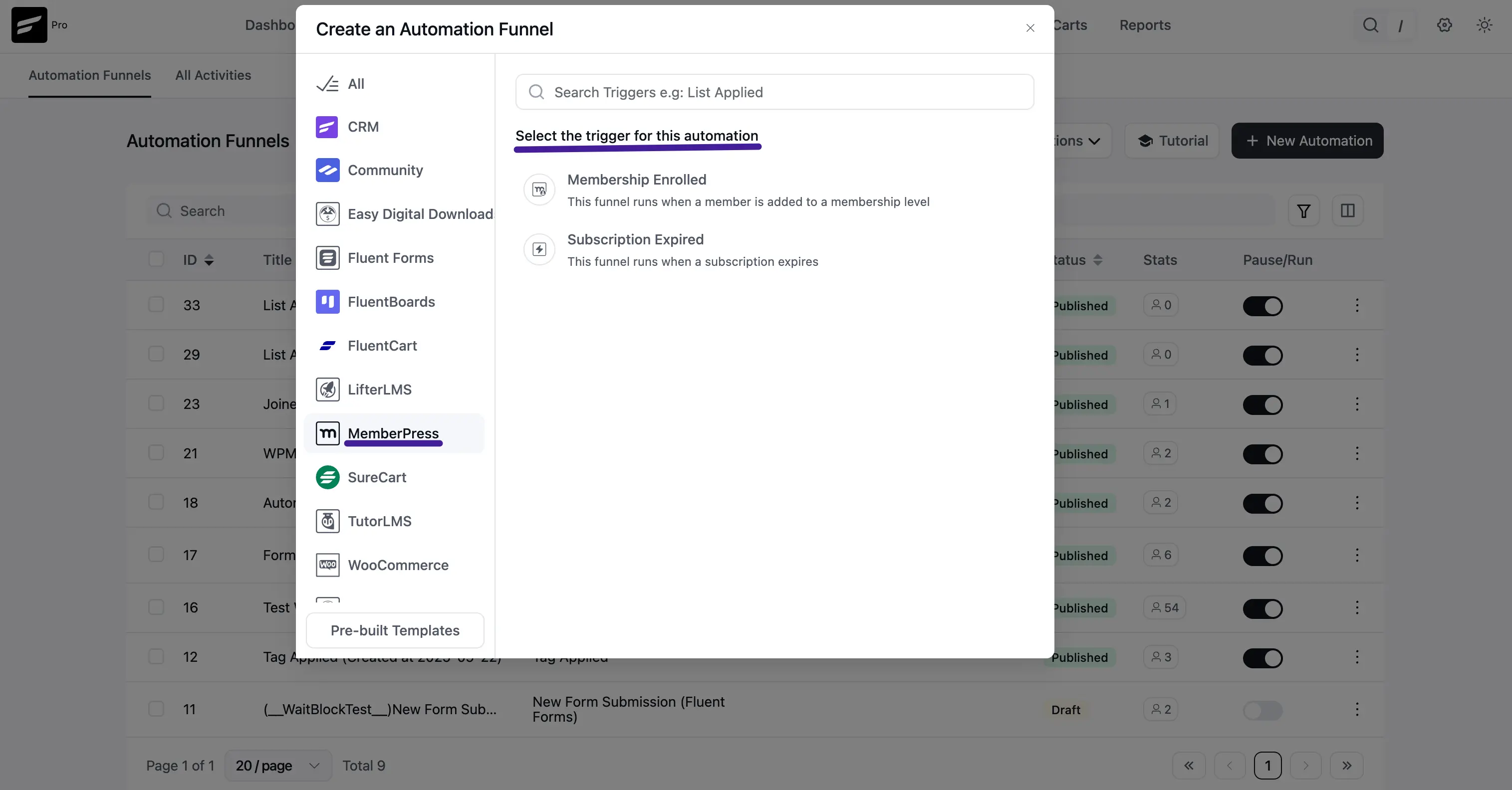The width and height of the screenshot is (1512, 790).
Task: Open the settings gear icon
Action: coord(1445,25)
